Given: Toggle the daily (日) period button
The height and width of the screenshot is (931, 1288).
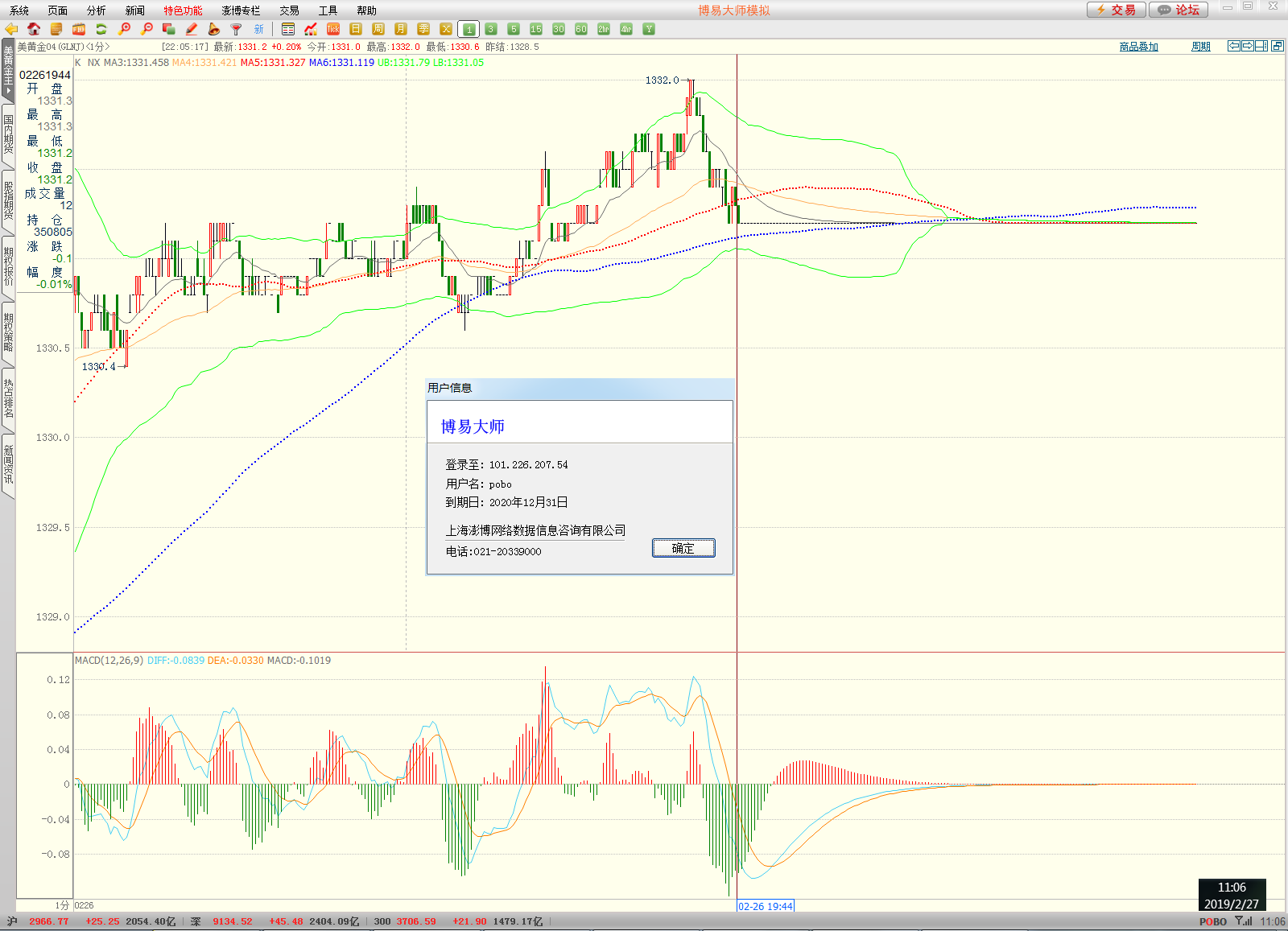Looking at the screenshot, I should coord(356,29).
